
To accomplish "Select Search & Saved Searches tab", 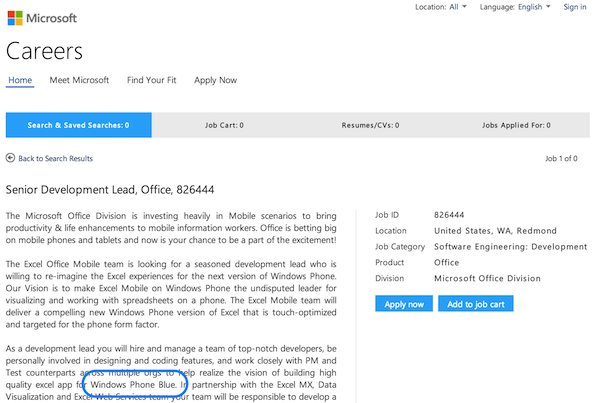I will click(78, 125).
